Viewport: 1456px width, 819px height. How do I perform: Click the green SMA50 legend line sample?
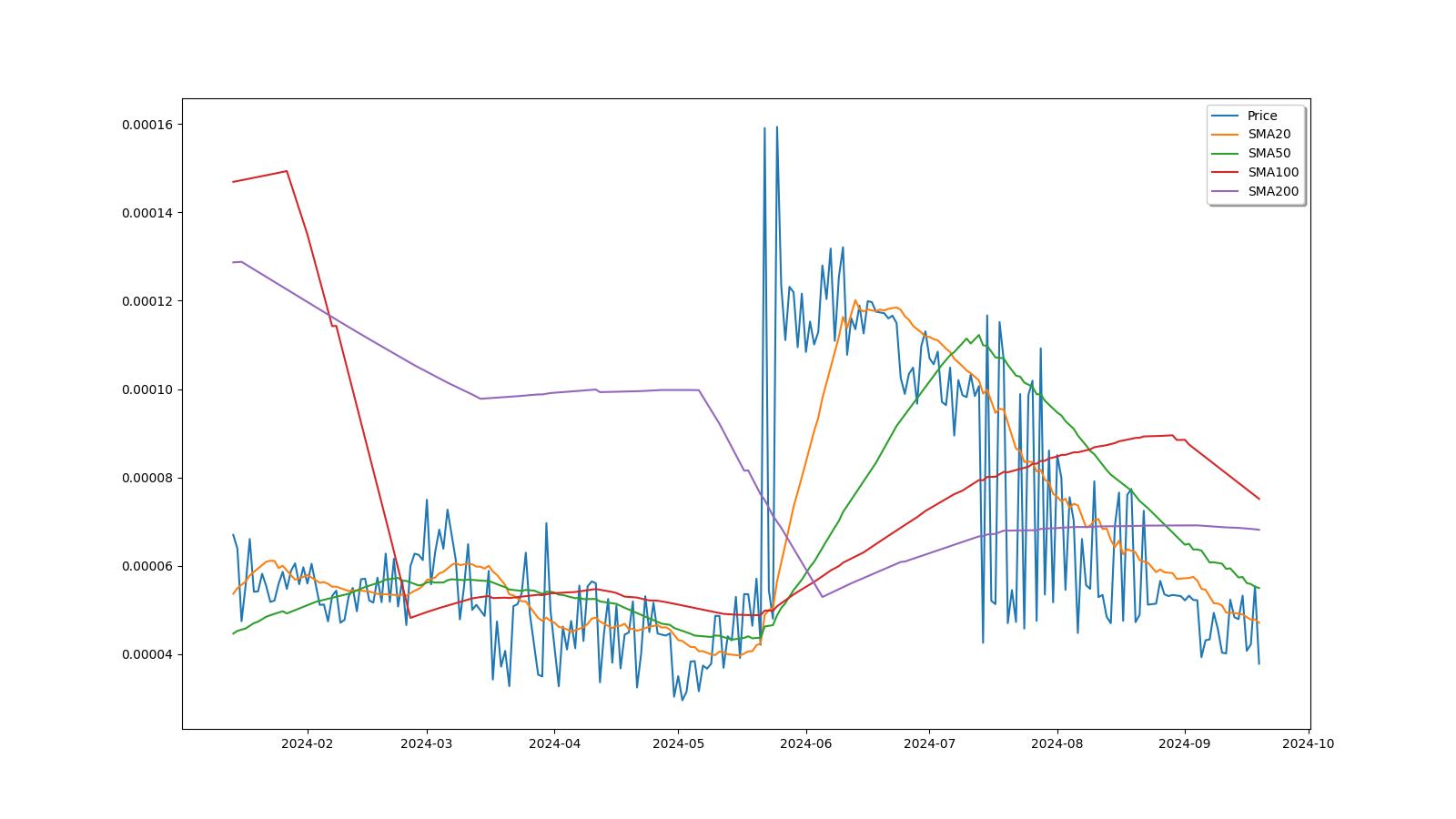pyautogui.click(x=1226, y=154)
